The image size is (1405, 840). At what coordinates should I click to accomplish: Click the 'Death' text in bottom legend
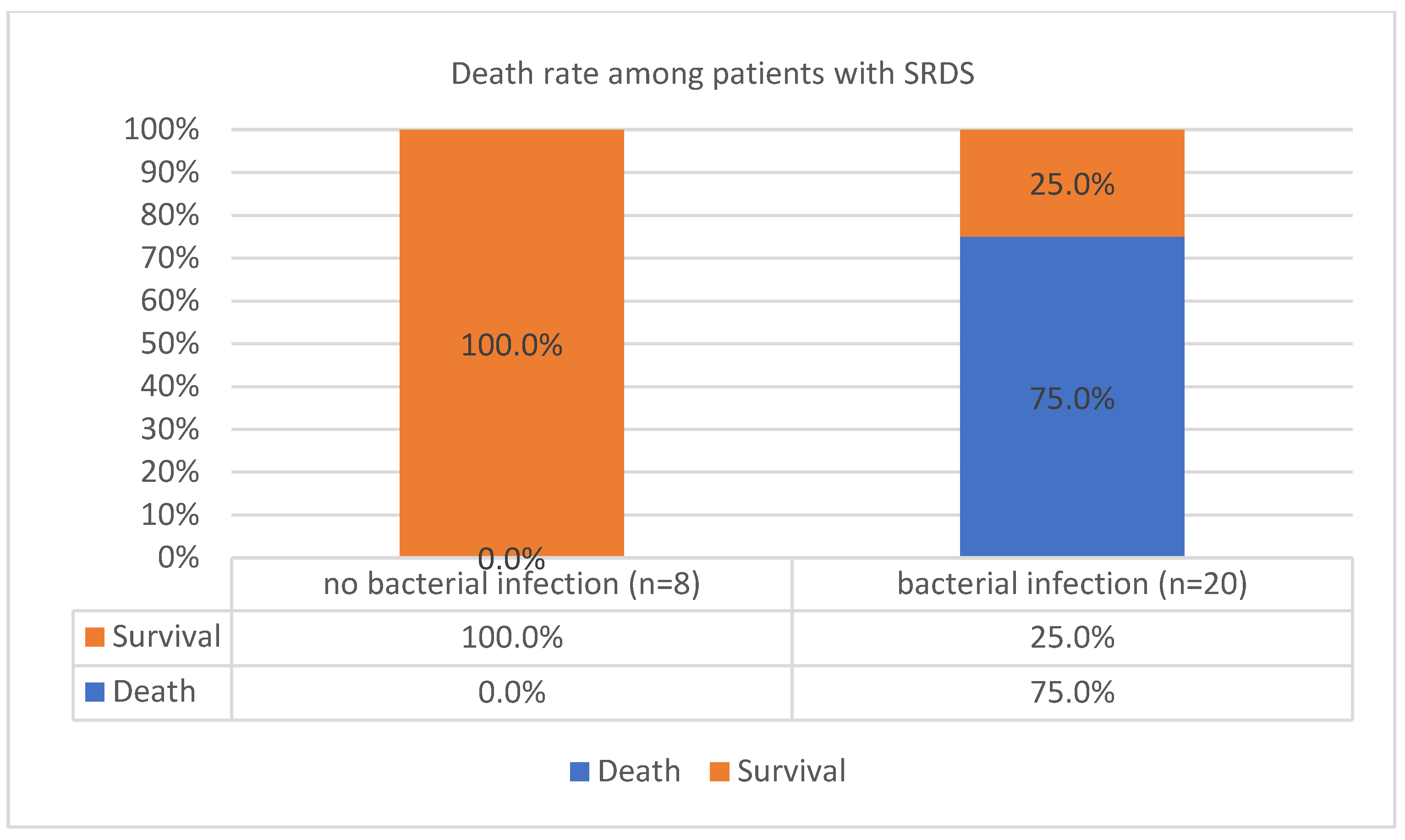(x=639, y=771)
